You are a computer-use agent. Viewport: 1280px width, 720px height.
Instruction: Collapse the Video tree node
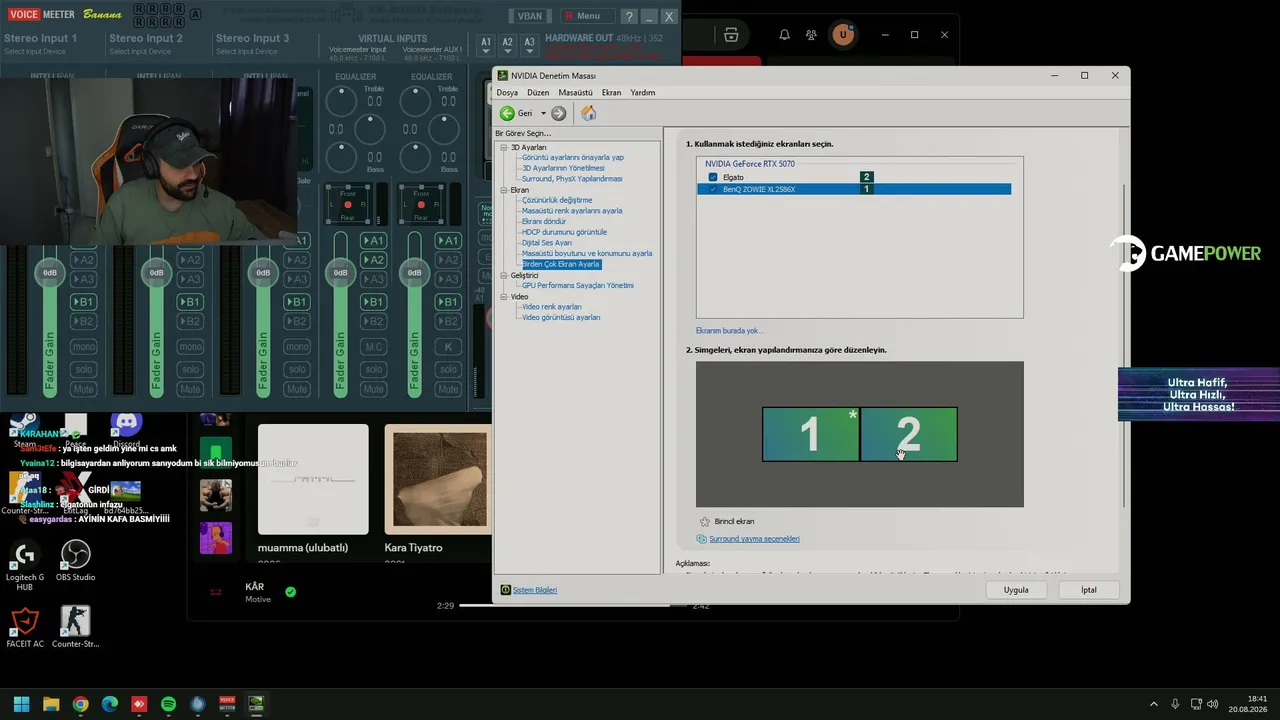505,297
